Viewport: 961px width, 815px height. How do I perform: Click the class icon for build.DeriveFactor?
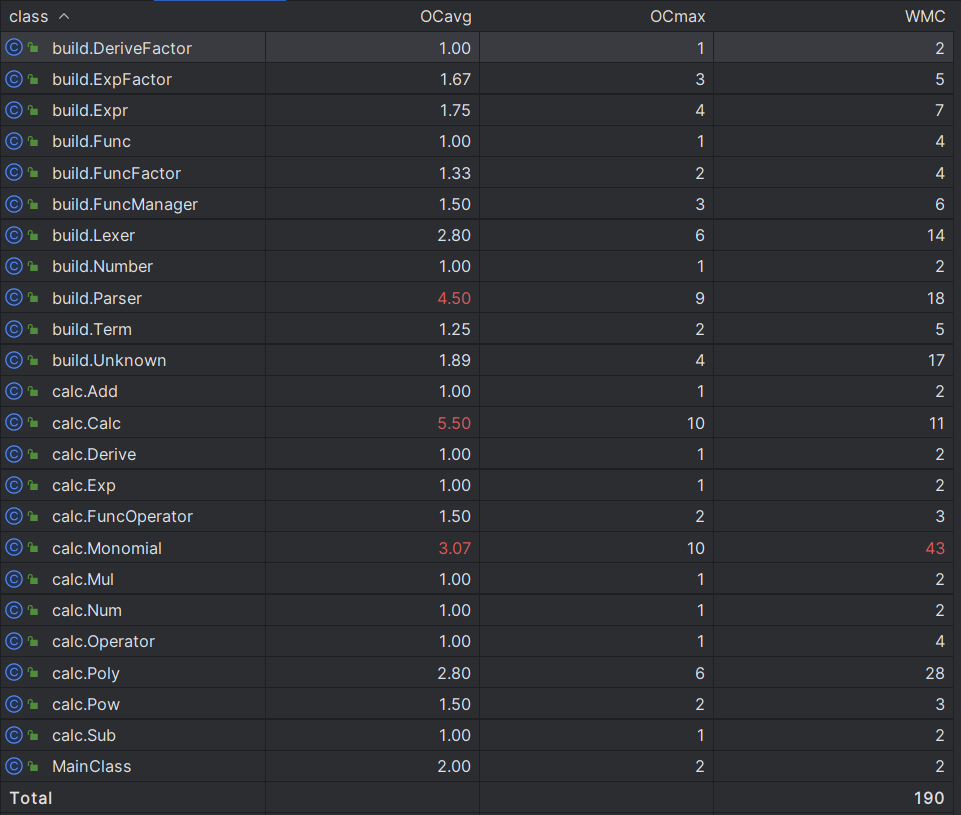point(13,47)
